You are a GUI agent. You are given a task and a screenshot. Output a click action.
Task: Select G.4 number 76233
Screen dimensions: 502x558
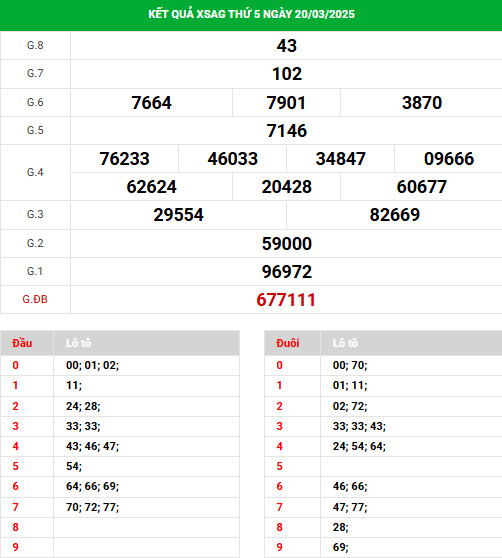[x=125, y=159]
